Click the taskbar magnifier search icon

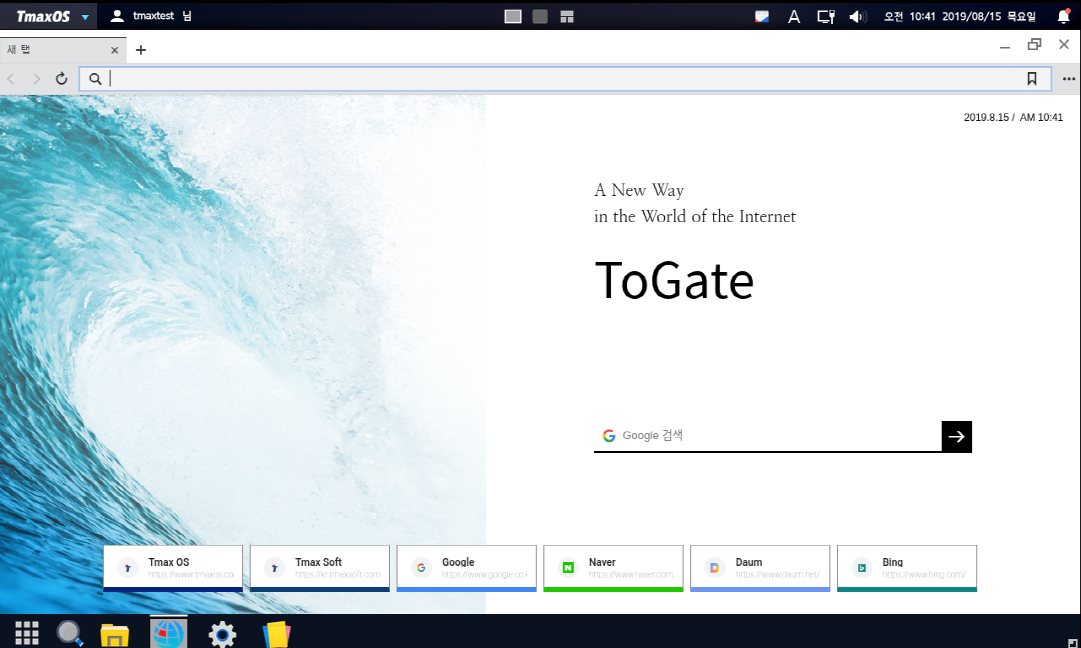tap(69, 633)
